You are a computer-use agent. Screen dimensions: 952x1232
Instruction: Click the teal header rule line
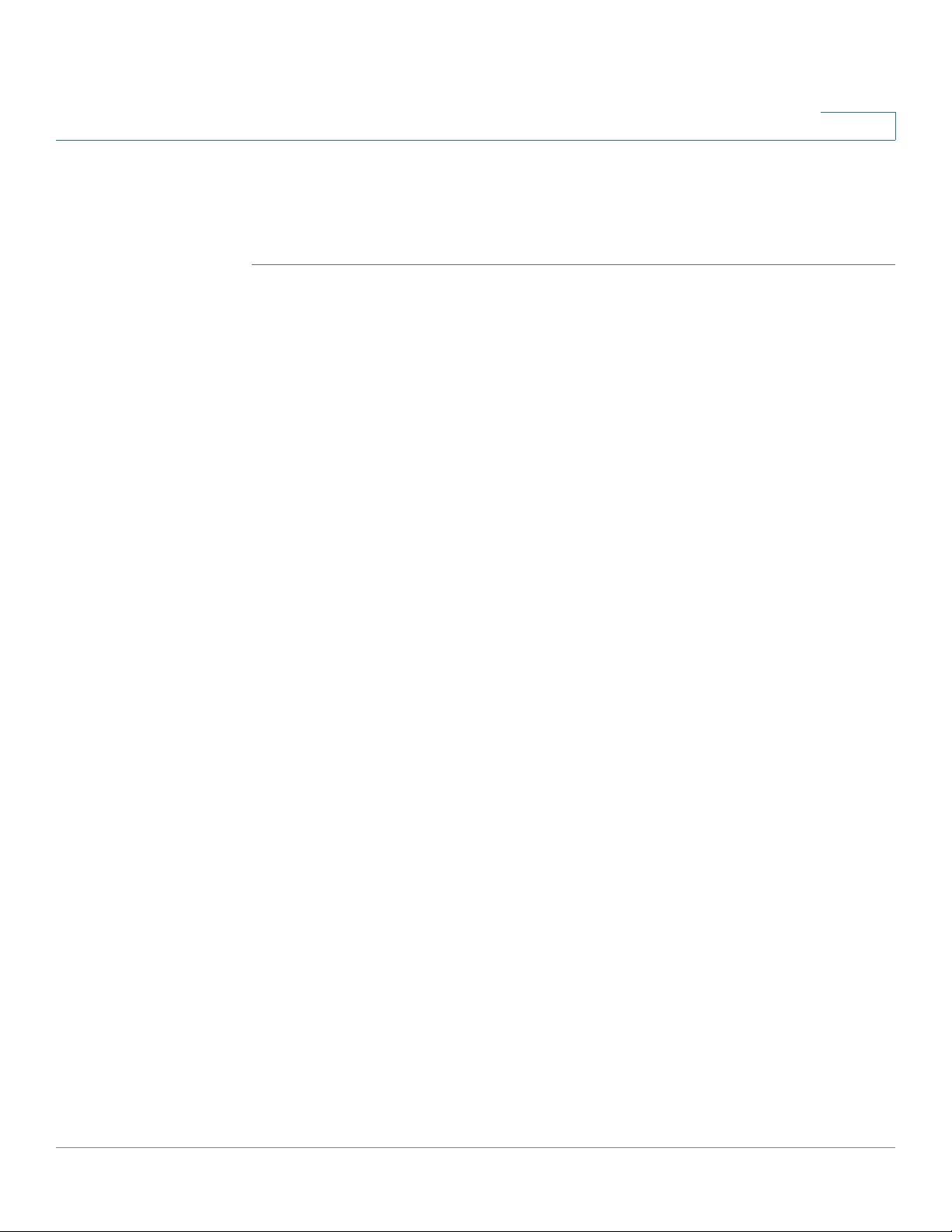click(476, 140)
